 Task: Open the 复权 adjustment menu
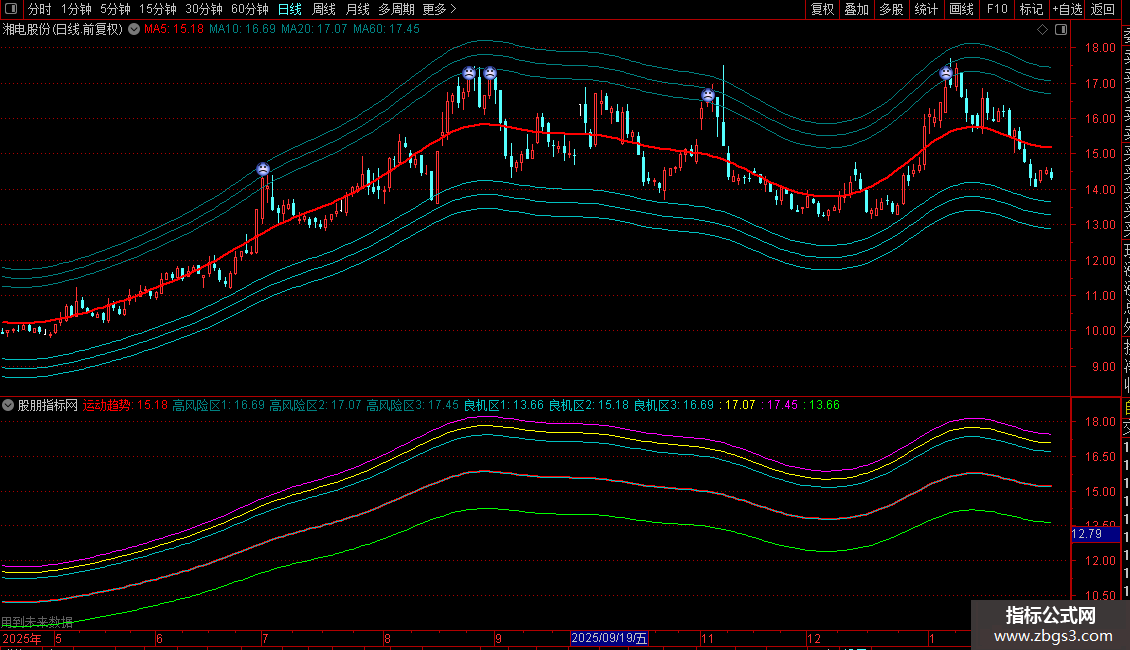[822, 9]
